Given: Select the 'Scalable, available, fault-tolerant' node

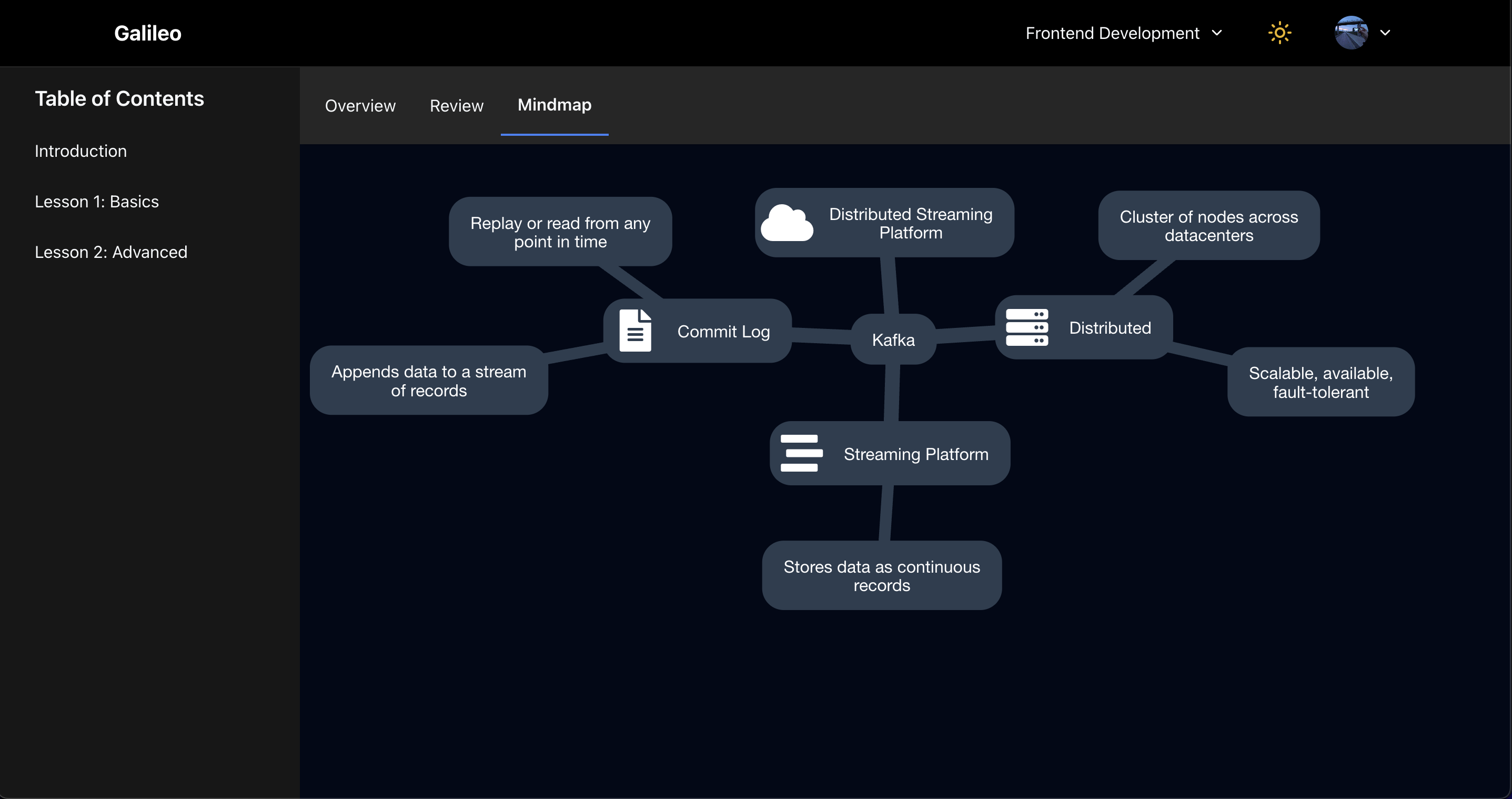Looking at the screenshot, I should pyautogui.click(x=1320, y=382).
